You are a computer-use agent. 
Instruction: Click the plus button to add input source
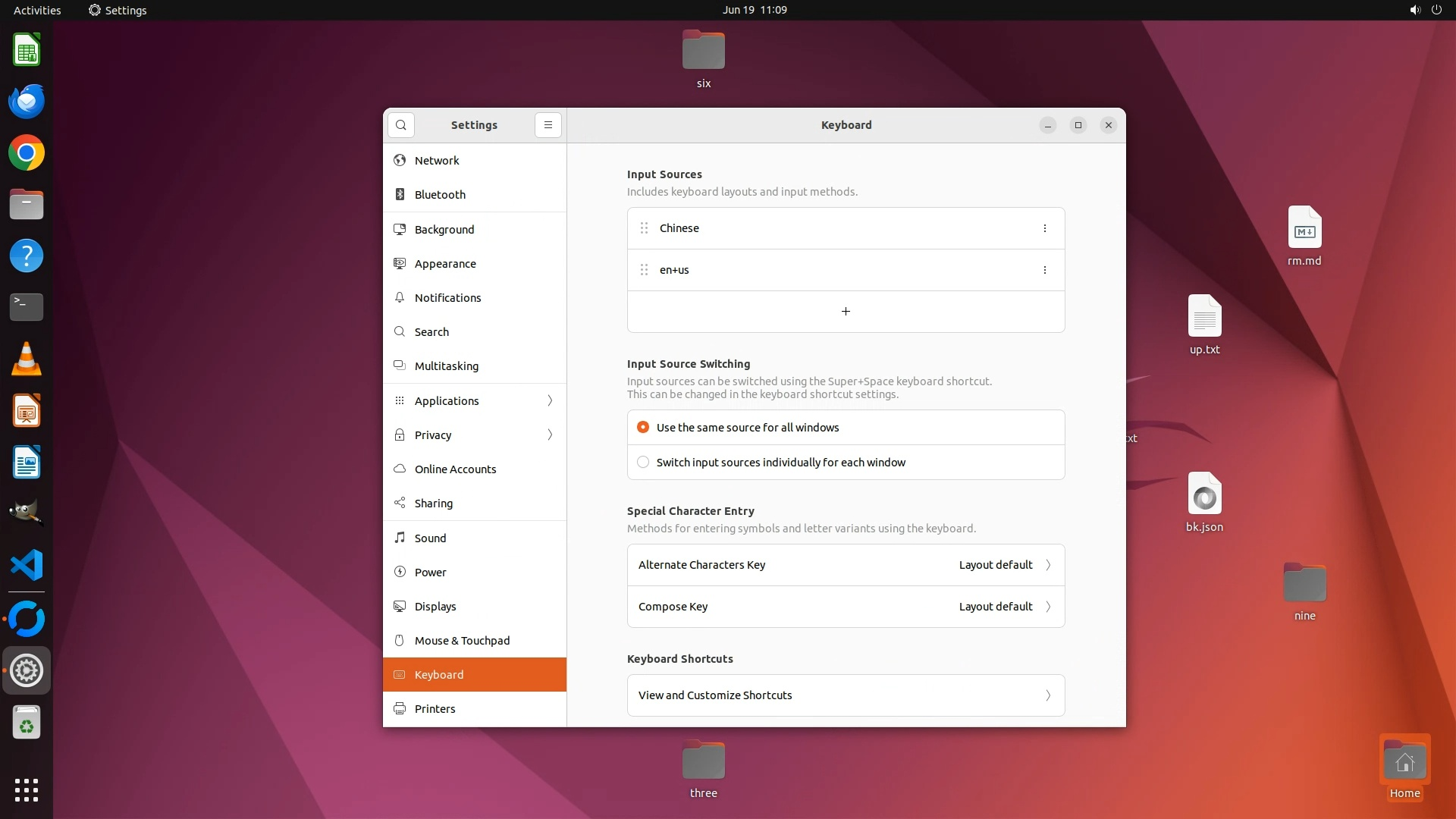(x=846, y=312)
